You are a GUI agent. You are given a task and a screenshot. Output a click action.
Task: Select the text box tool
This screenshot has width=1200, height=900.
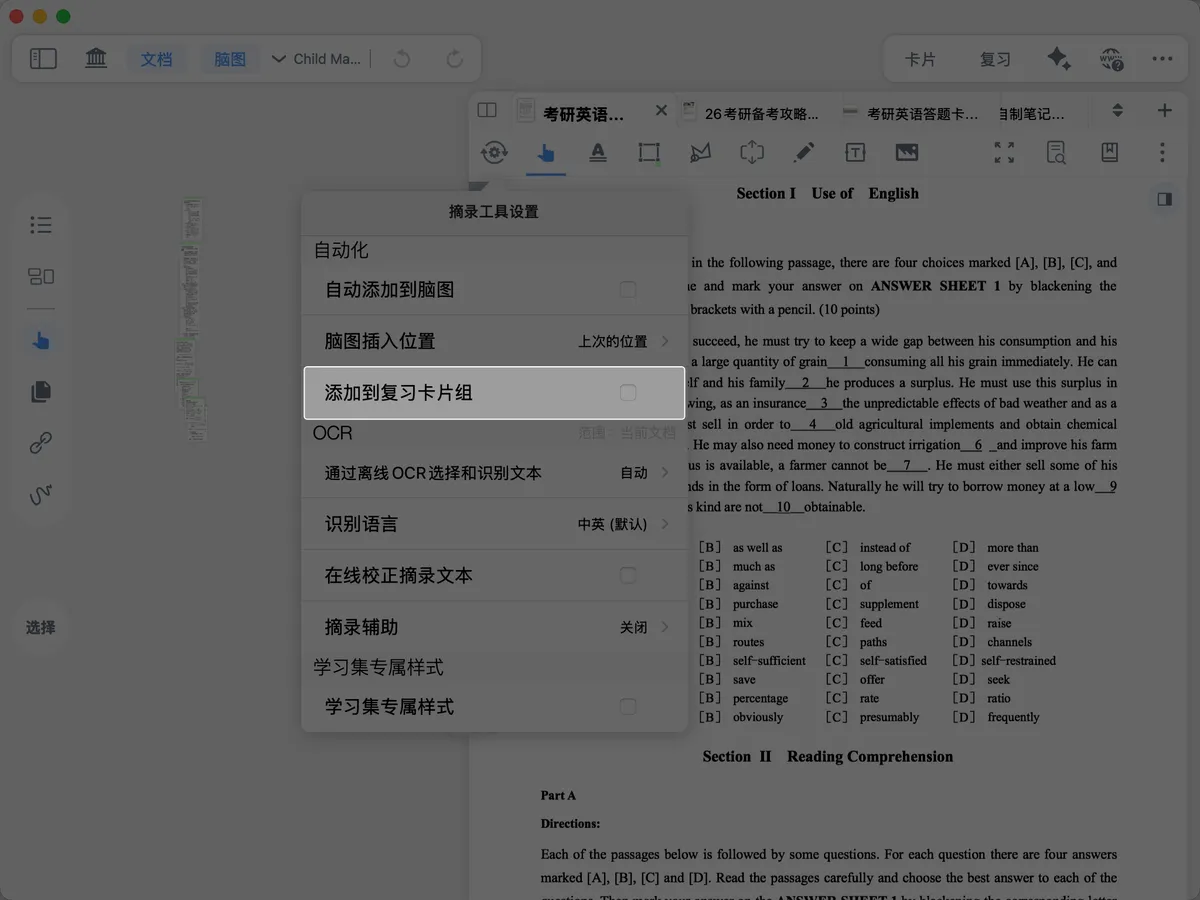pyautogui.click(x=855, y=152)
